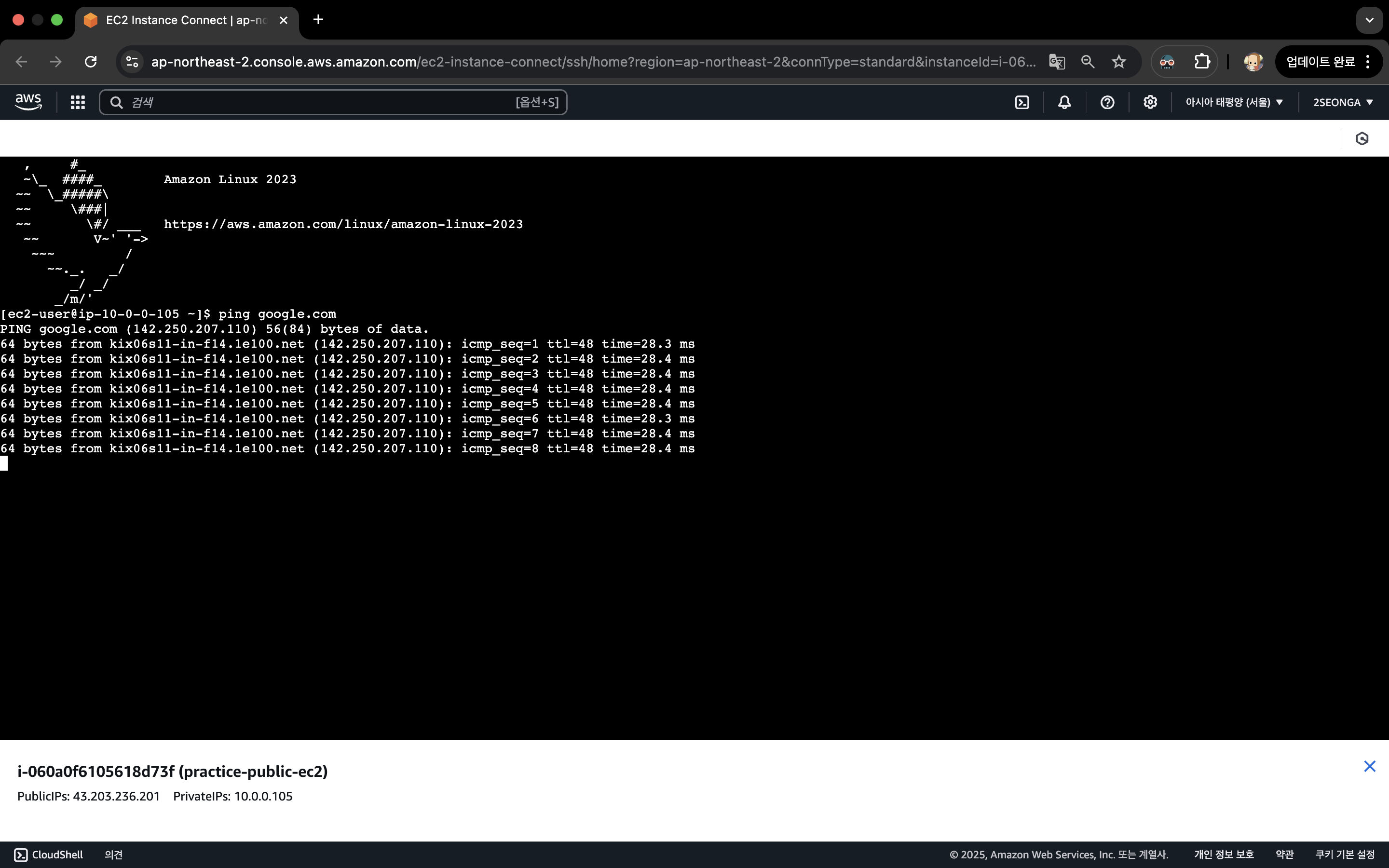Open the AWS help question mark

(x=1107, y=102)
